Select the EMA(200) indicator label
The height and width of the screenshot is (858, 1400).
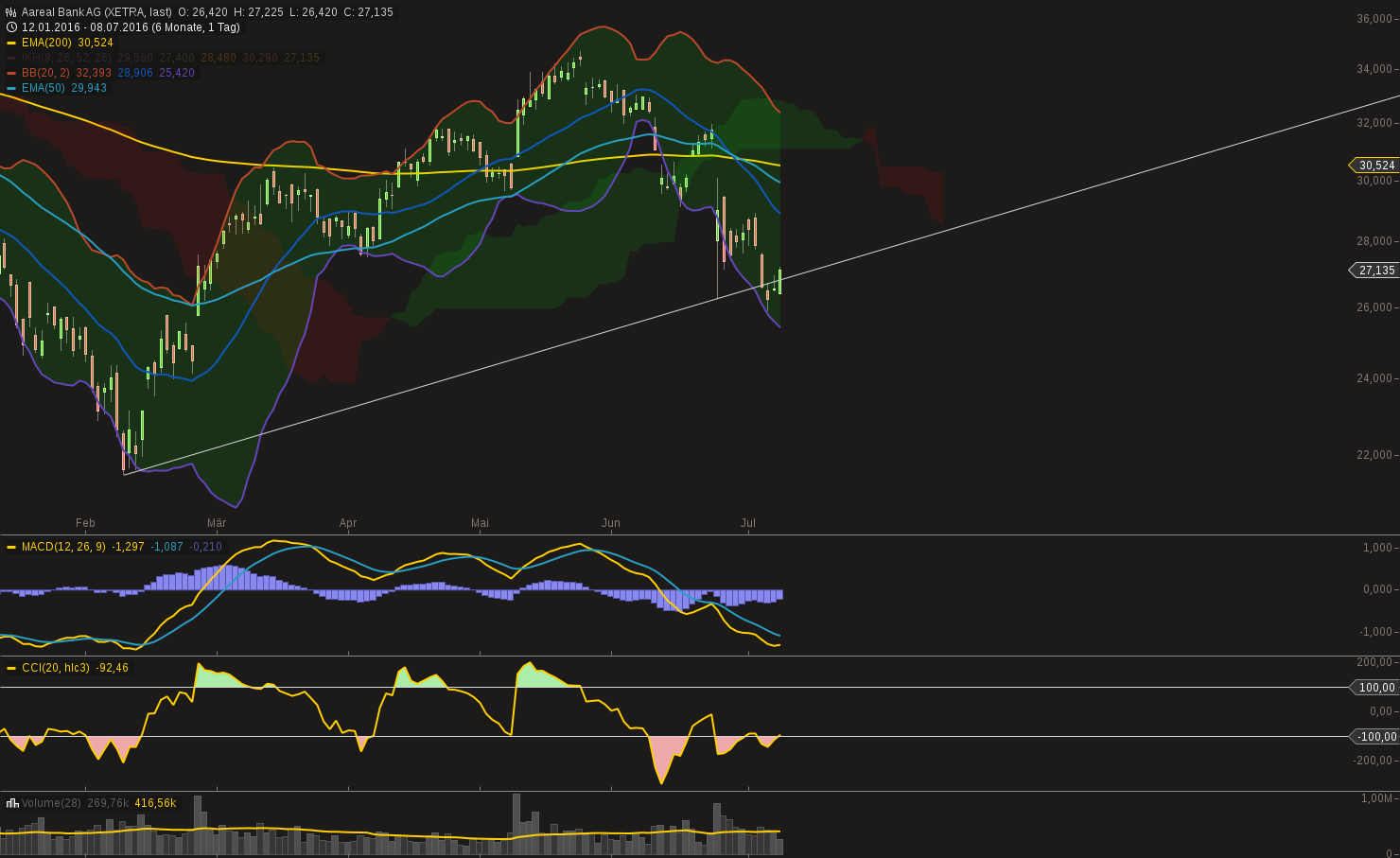46,43
